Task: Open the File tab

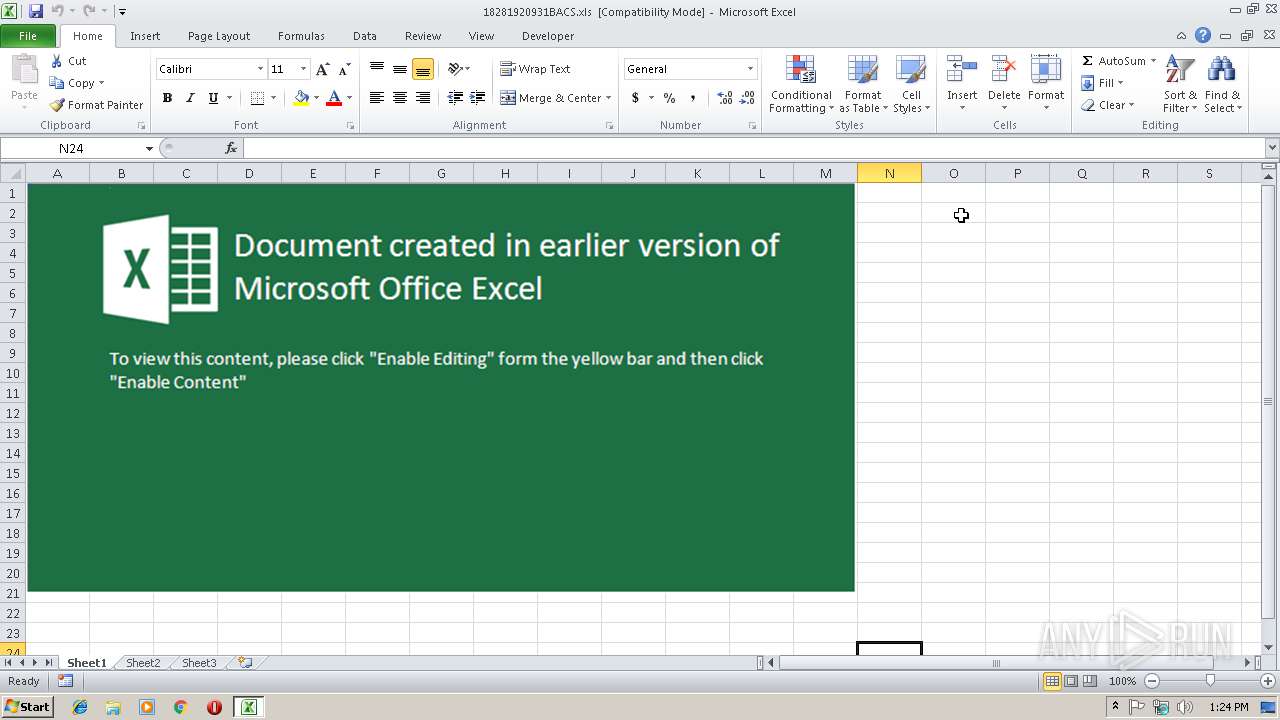Action: [x=28, y=36]
